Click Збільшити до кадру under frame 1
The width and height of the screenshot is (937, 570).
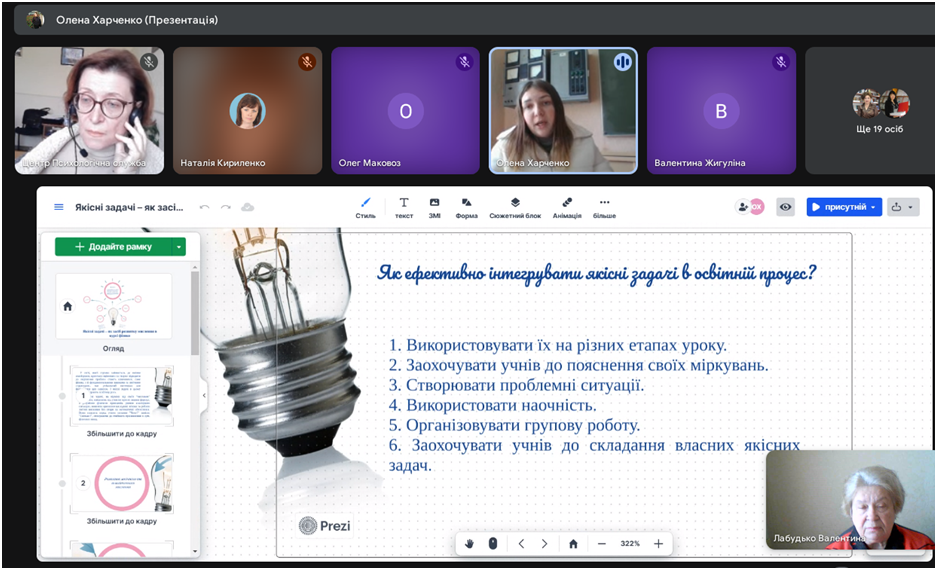[122, 434]
